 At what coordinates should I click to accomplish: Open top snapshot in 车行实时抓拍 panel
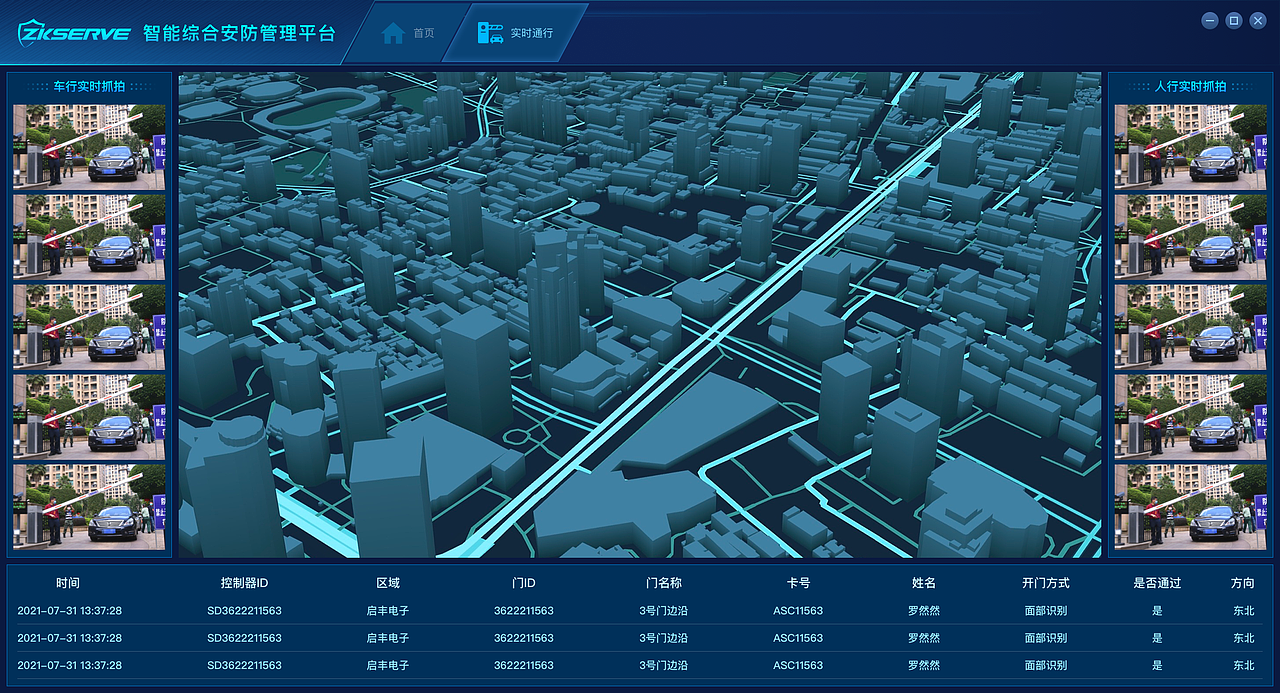pyautogui.click(x=89, y=147)
